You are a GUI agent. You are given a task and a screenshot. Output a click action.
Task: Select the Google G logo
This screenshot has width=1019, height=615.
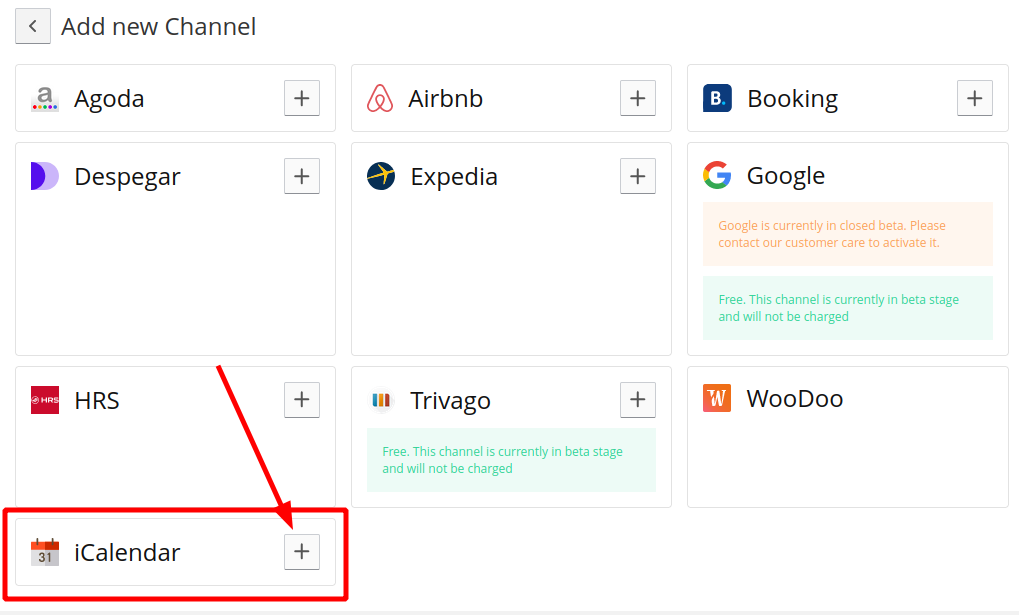coord(717,176)
